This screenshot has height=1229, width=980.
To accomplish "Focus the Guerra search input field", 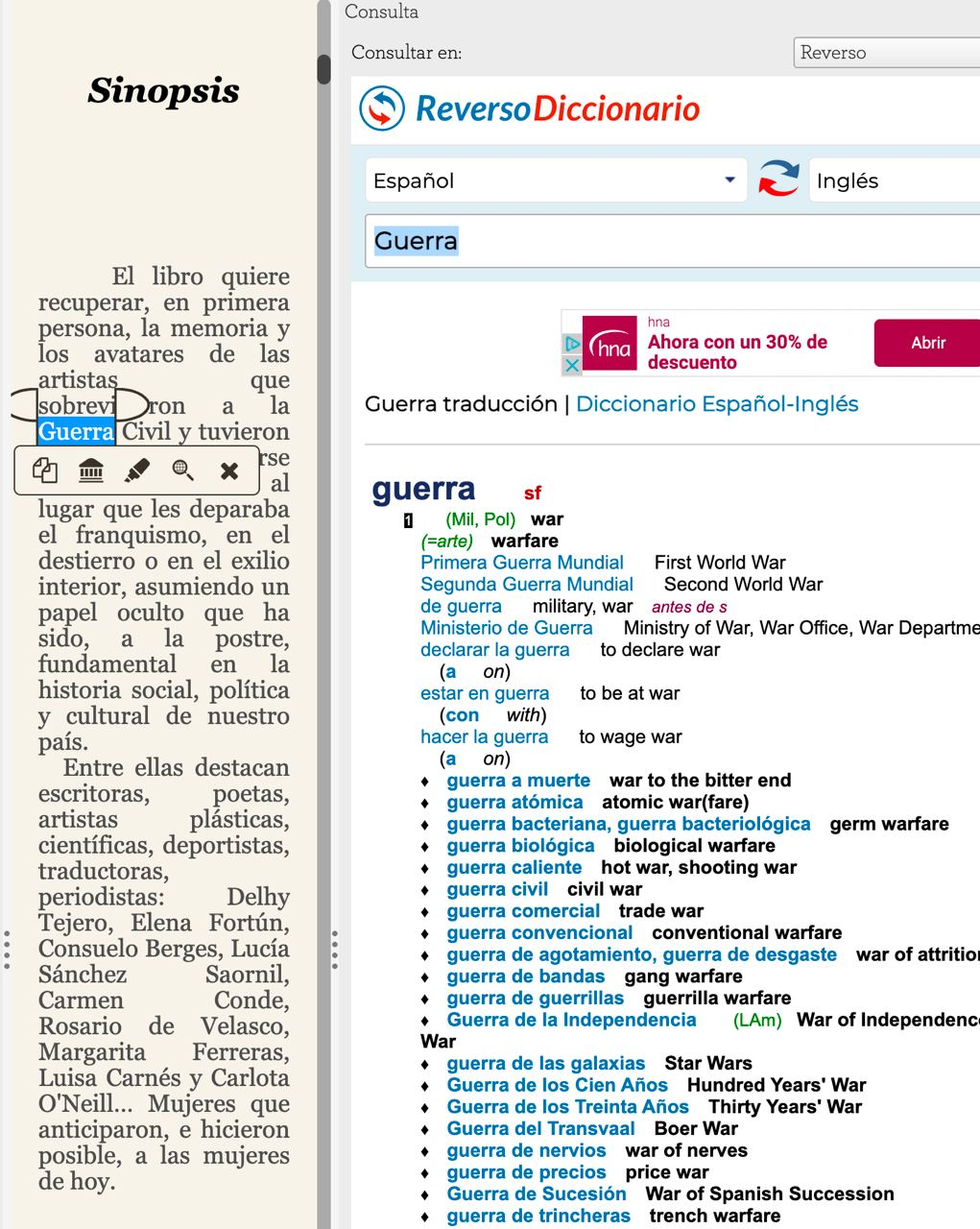I will coord(673,241).
